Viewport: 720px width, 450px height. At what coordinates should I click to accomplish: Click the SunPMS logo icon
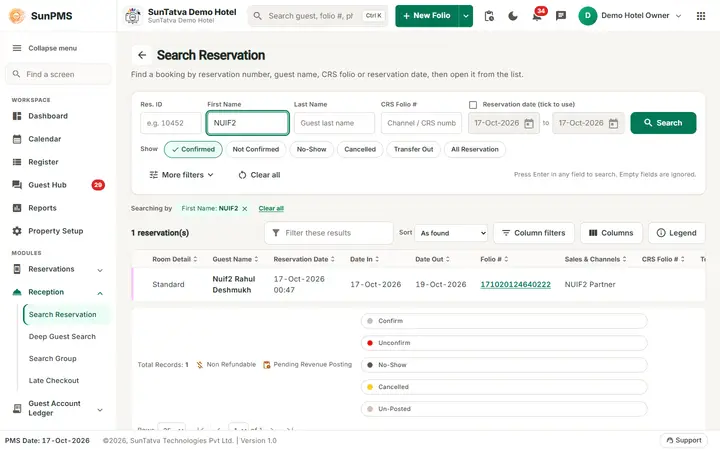click(x=17, y=16)
